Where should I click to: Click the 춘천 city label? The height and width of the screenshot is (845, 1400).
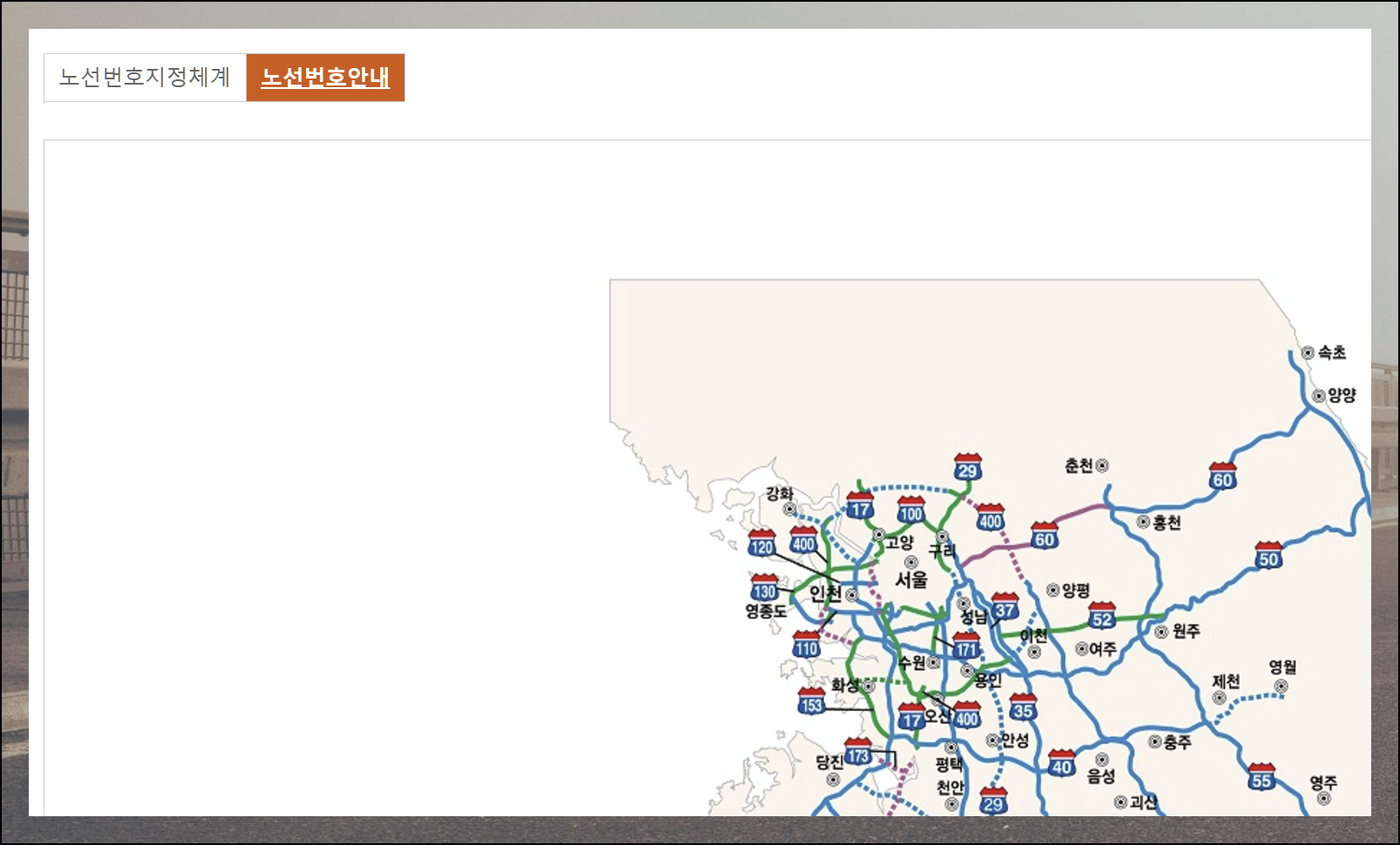point(1079,466)
